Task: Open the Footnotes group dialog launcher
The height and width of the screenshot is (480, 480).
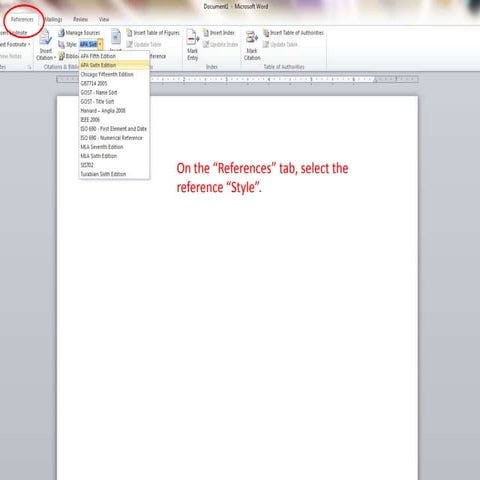Action: pos(29,67)
